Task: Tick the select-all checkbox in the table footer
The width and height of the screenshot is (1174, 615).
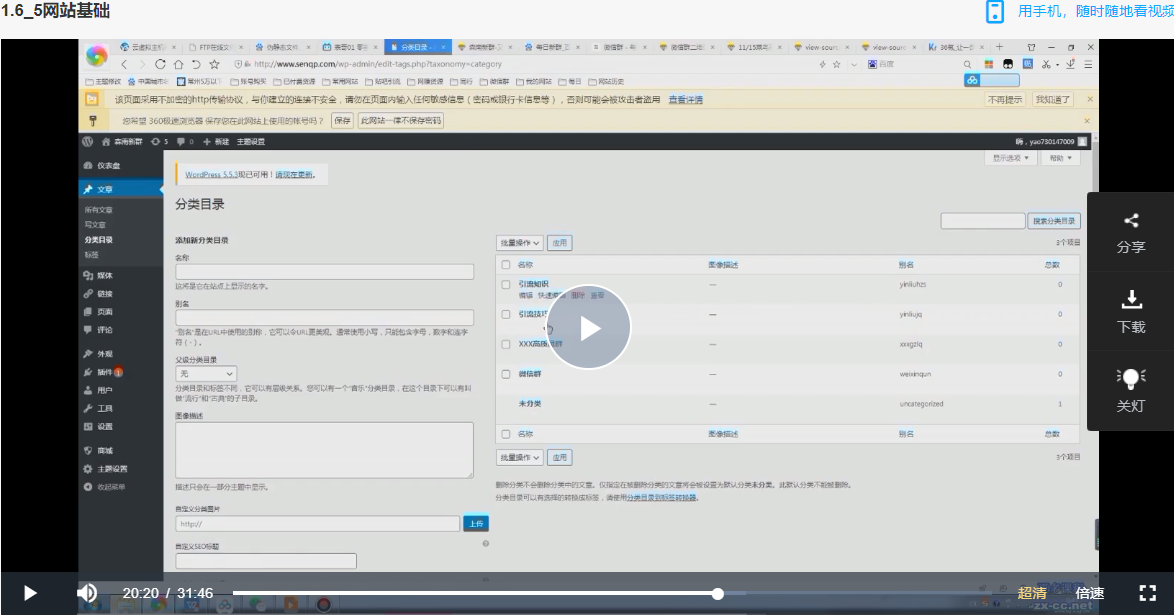Action: [506, 434]
